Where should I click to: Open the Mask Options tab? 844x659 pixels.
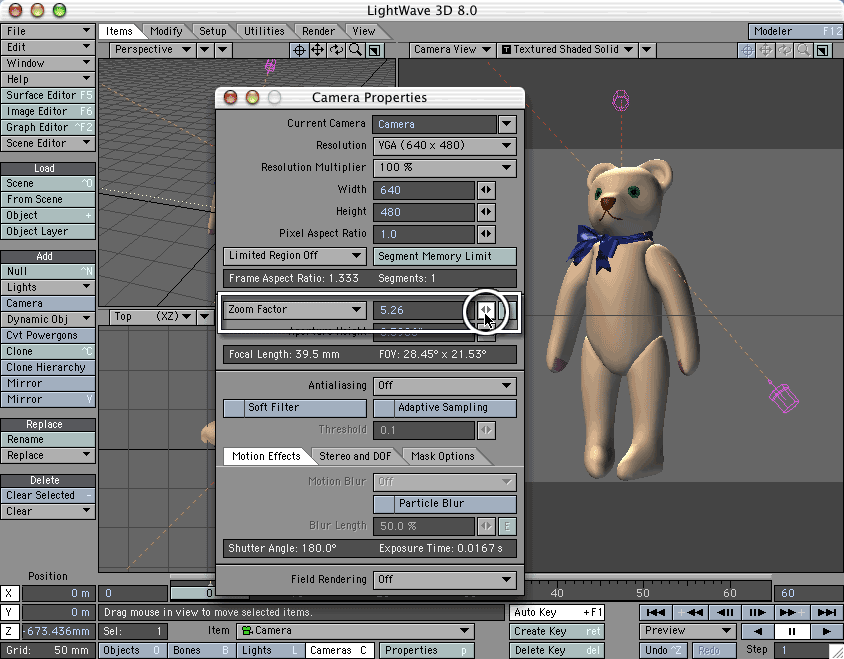[443, 456]
